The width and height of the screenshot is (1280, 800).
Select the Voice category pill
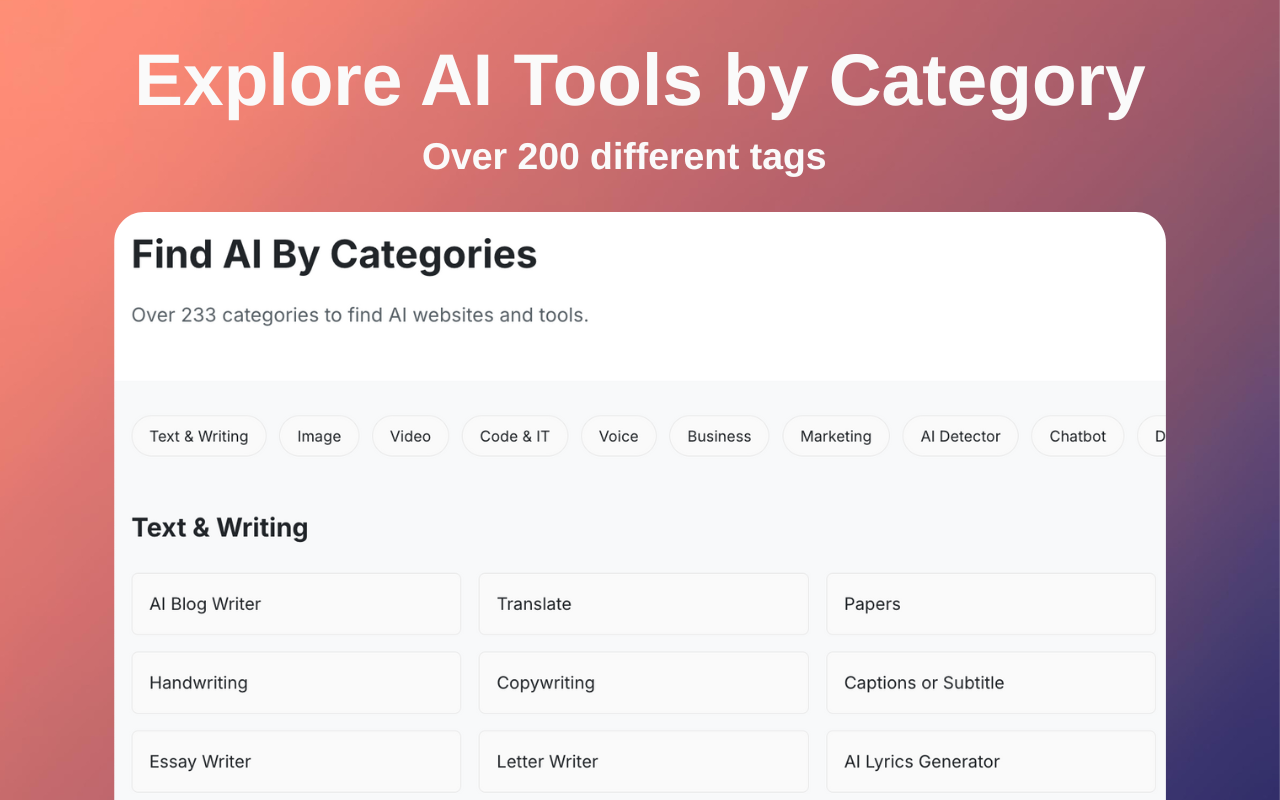(618, 436)
